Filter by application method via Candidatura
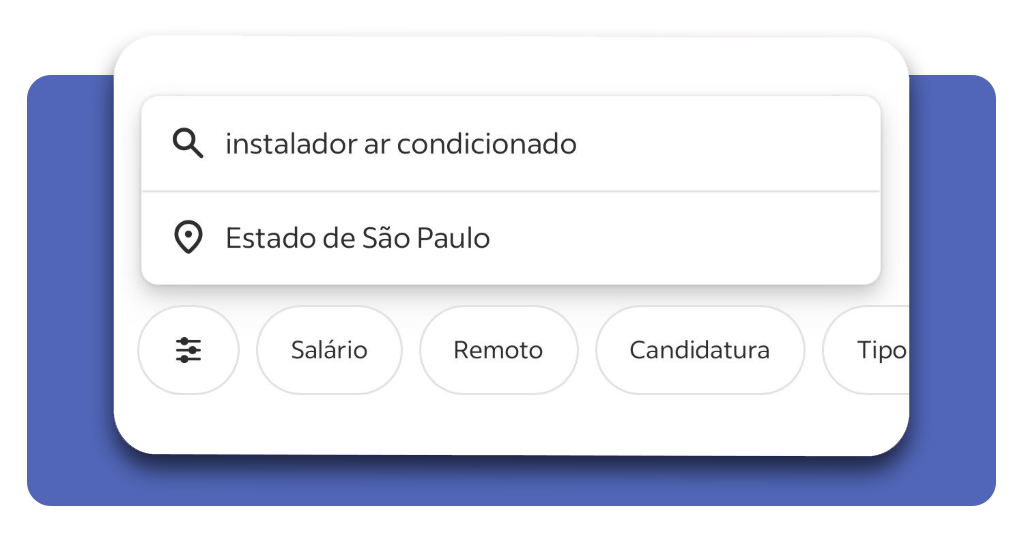 click(x=700, y=350)
